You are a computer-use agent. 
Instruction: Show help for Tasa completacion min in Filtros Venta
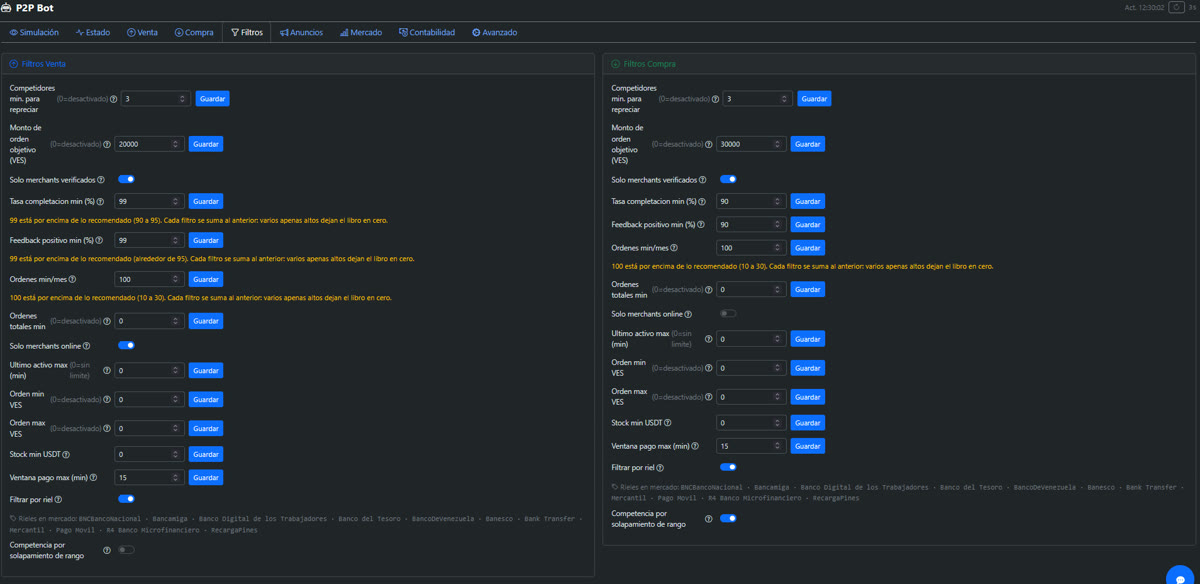101,202
